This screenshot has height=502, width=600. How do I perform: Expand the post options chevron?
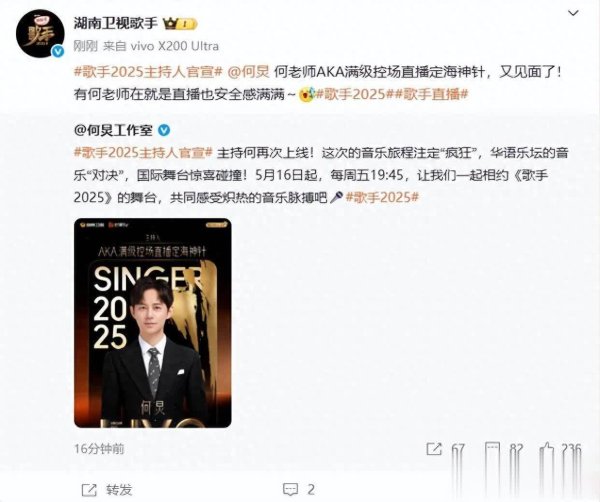[x=573, y=13]
